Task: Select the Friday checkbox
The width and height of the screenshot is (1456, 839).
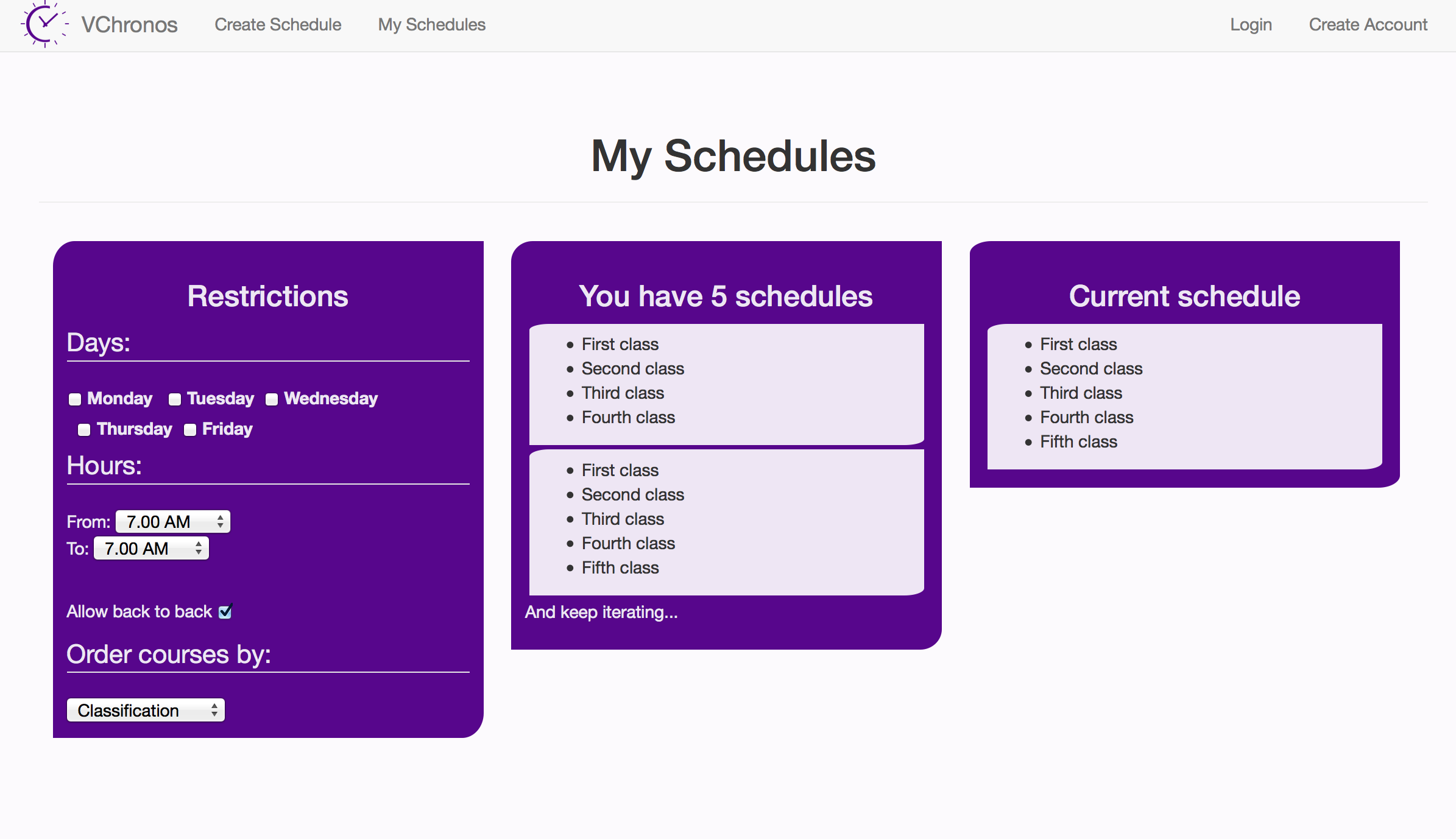Action: point(190,430)
